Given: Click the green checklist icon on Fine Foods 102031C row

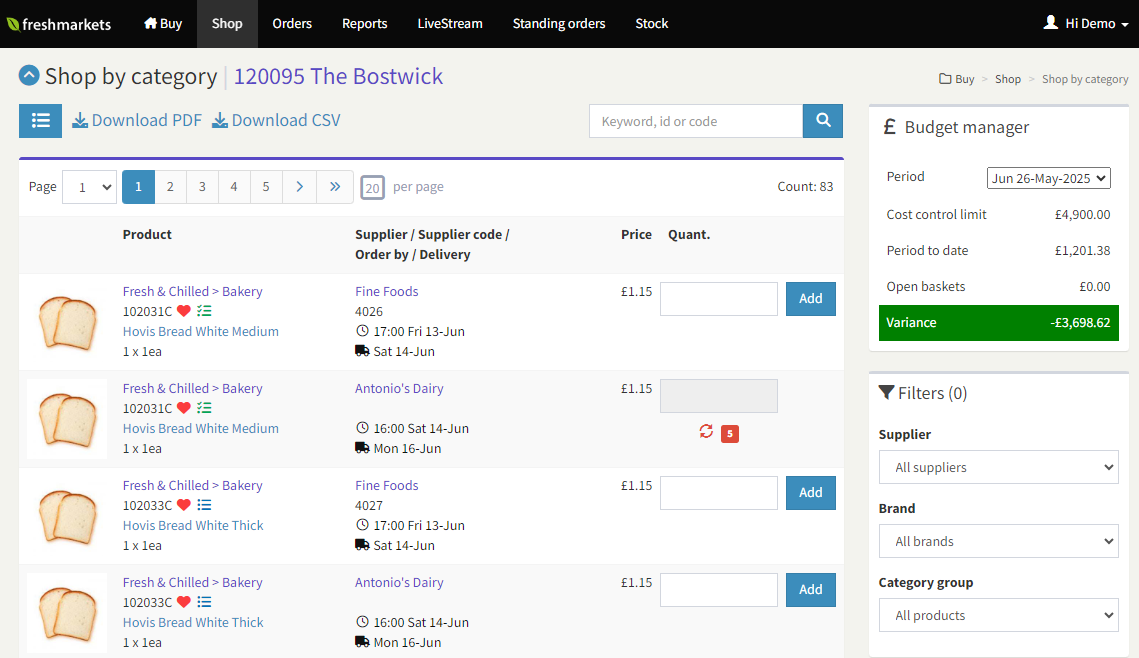Looking at the screenshot, I should point(204,311).
